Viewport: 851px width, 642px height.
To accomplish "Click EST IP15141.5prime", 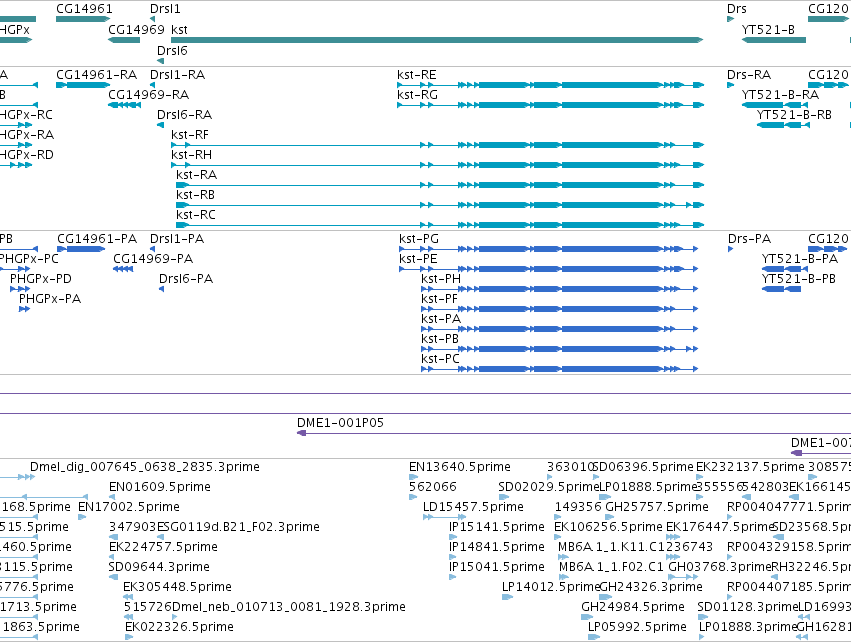I will pos(497,527).
